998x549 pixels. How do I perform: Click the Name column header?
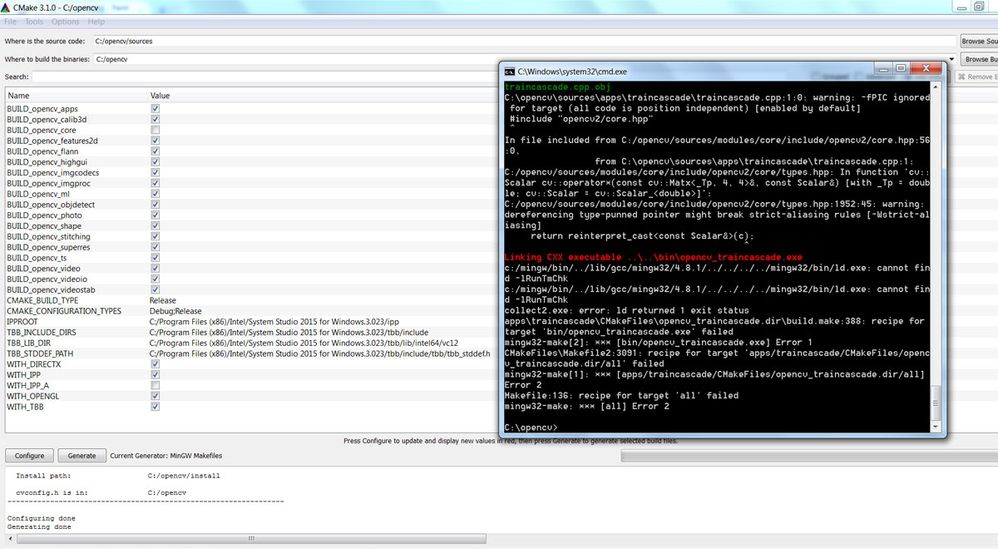click(18, 96)
